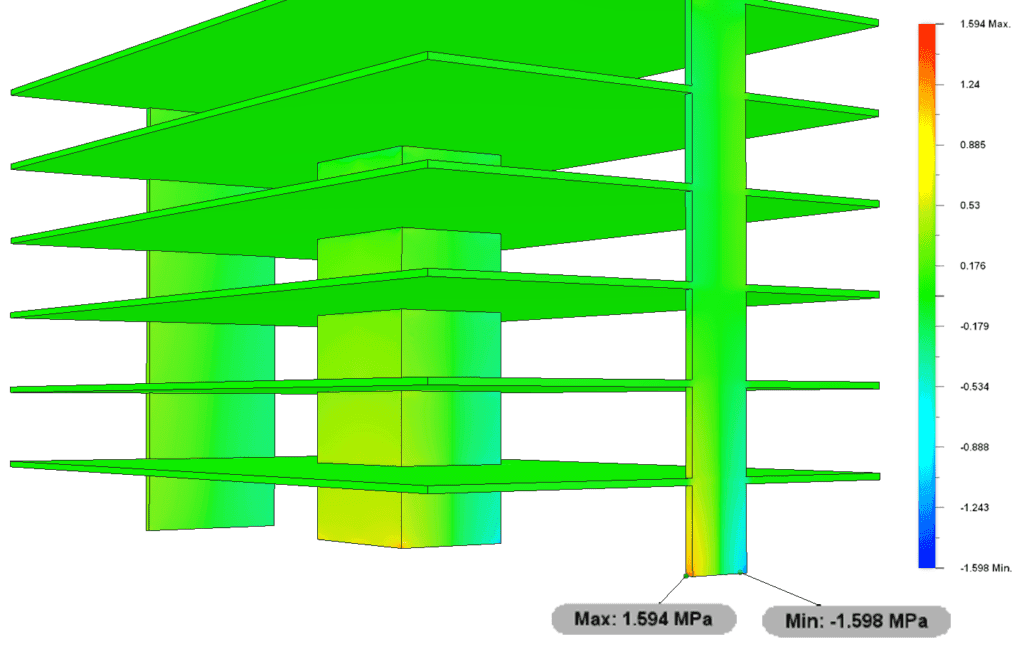The width and height of the screenshot is (1024, 649).
Task: Click the -1.243 legend tick label
Action: point(974,507)
